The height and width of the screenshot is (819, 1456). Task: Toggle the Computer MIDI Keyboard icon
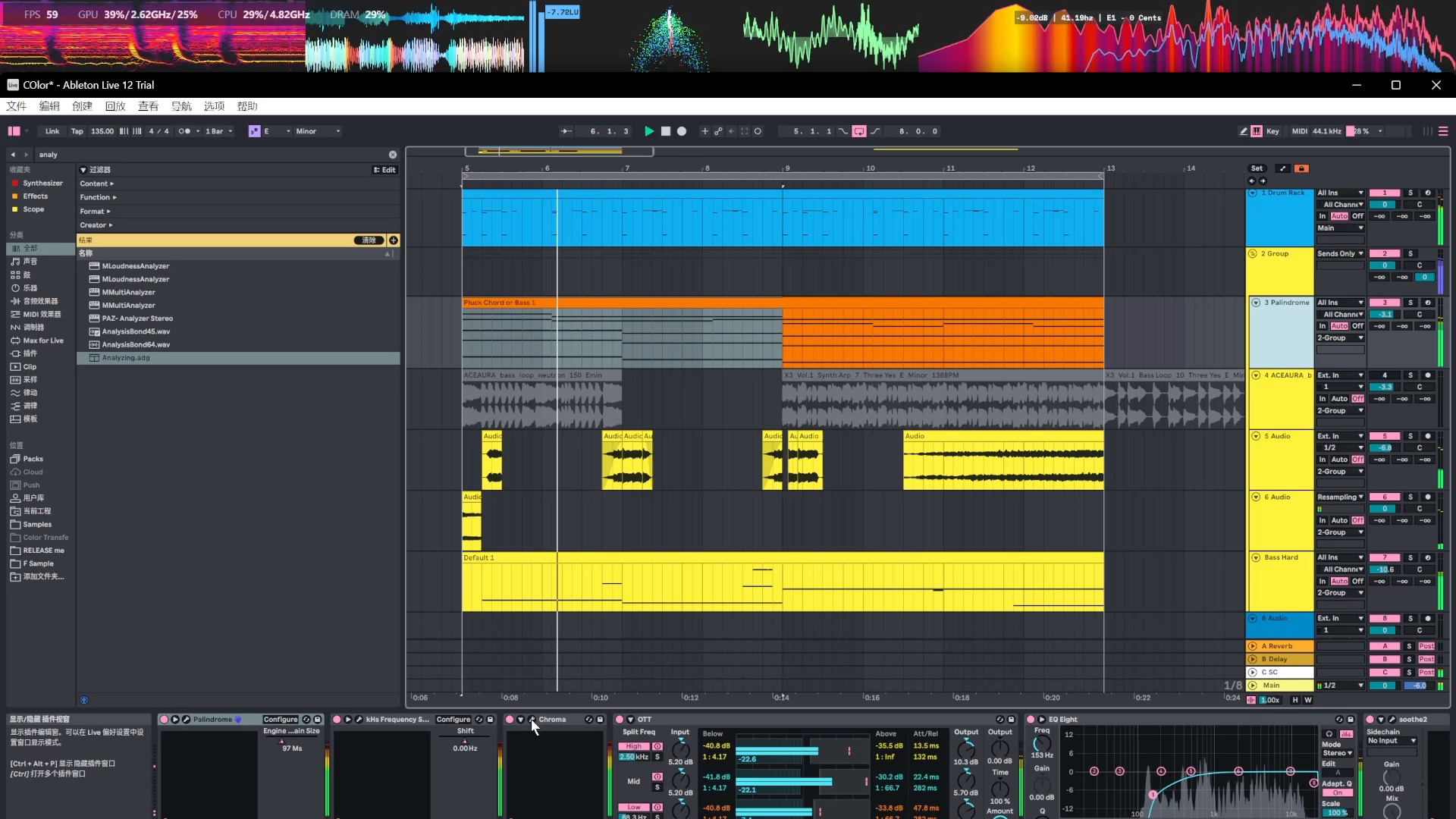(1257, 131)
